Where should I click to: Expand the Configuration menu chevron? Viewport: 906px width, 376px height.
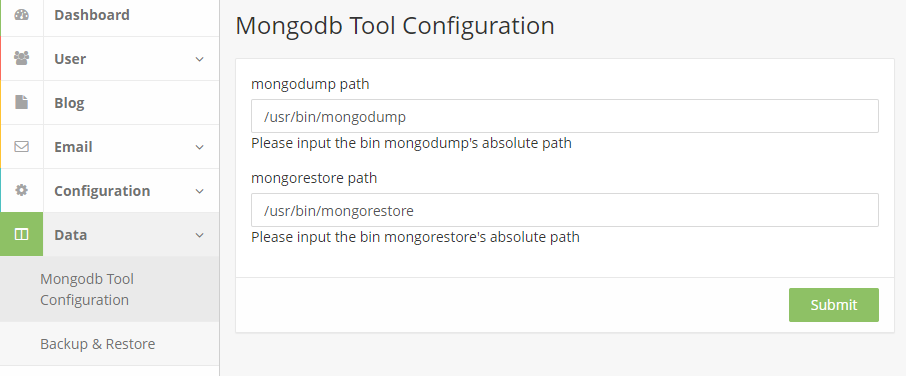click(199, 191)
